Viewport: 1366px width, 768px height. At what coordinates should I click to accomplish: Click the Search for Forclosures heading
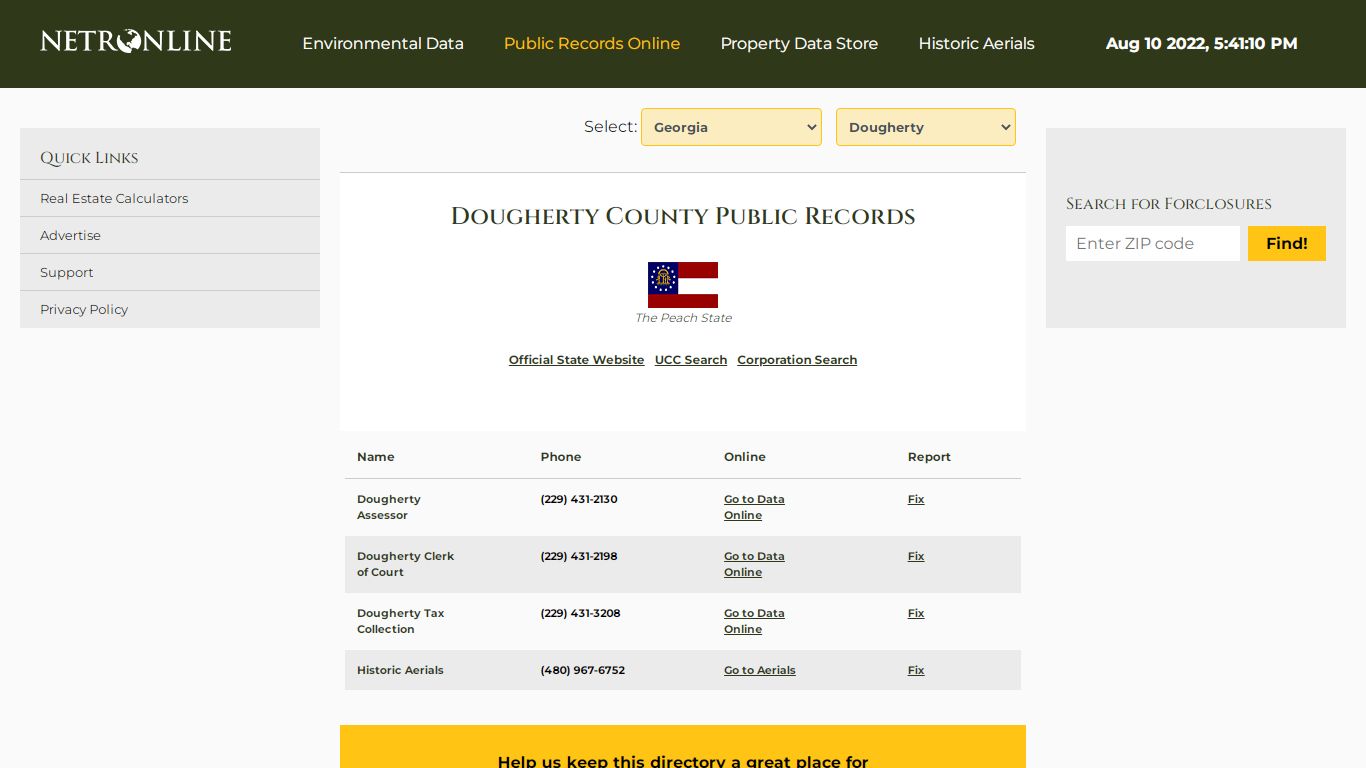[1169, 204]
